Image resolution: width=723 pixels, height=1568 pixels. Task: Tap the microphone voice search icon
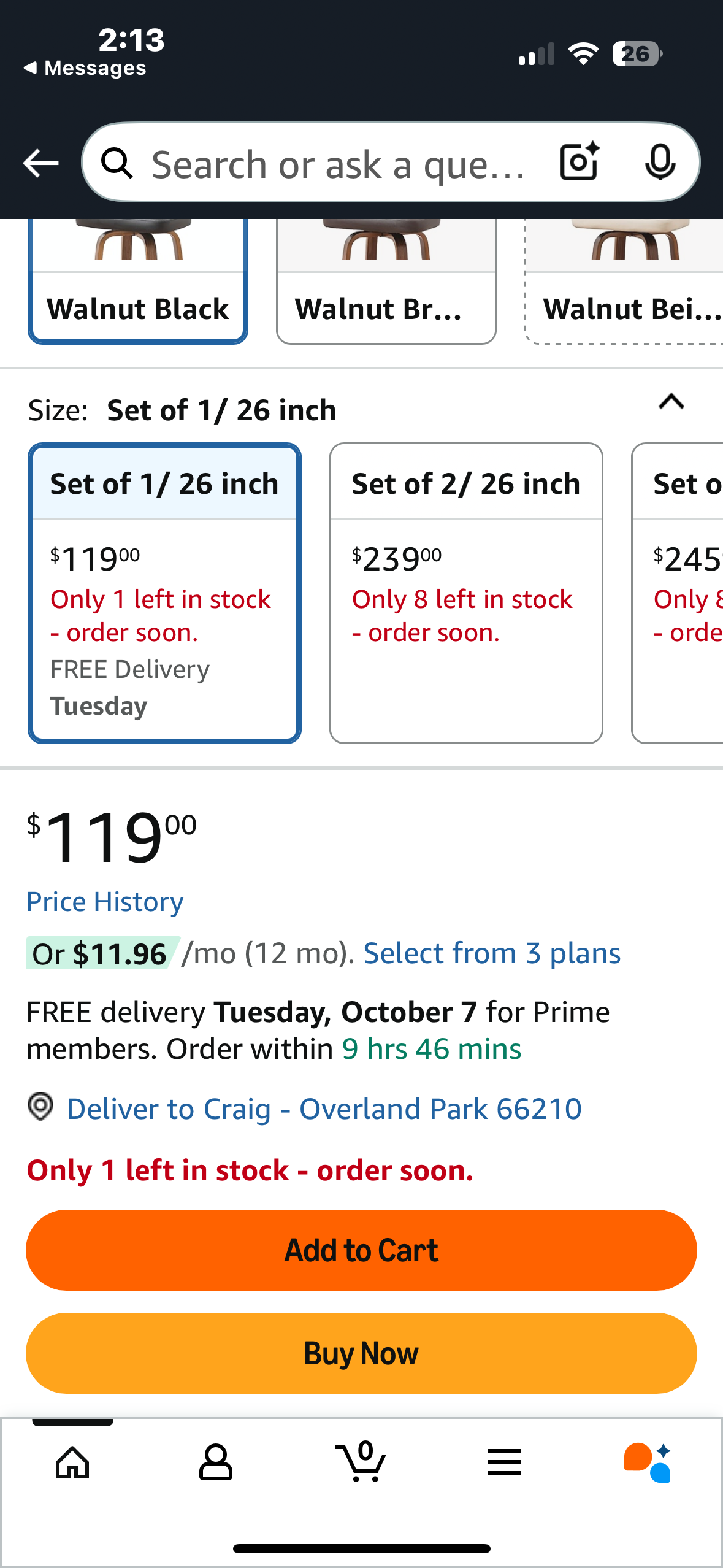point(660,163)
